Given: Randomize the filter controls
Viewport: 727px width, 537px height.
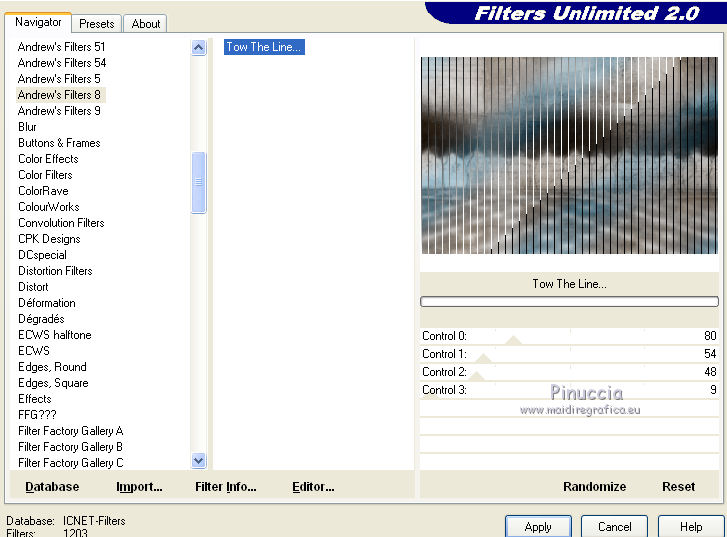Looking at the screenshot, I should click(x=594, y=486).
